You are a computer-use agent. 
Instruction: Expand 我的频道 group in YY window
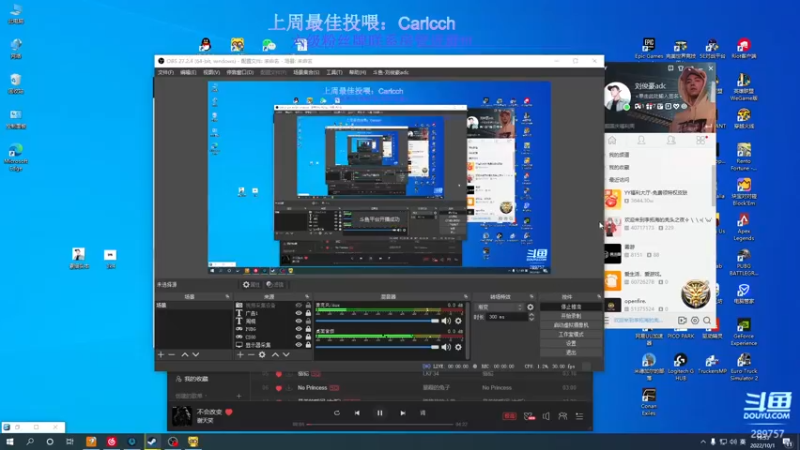coord(619,155)
